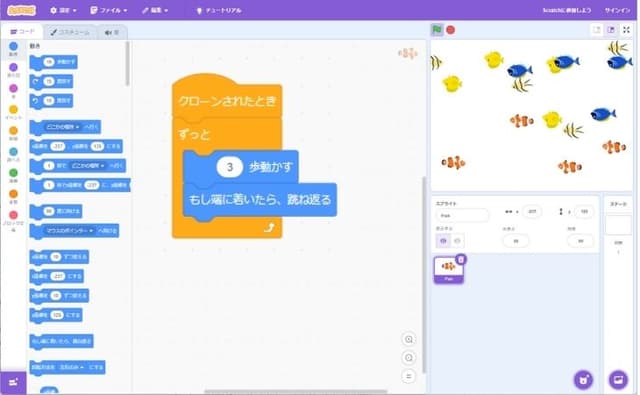The image size is (640, 395).
Task: Click the sprite name field containing Fish
Action: coord(462,215)
